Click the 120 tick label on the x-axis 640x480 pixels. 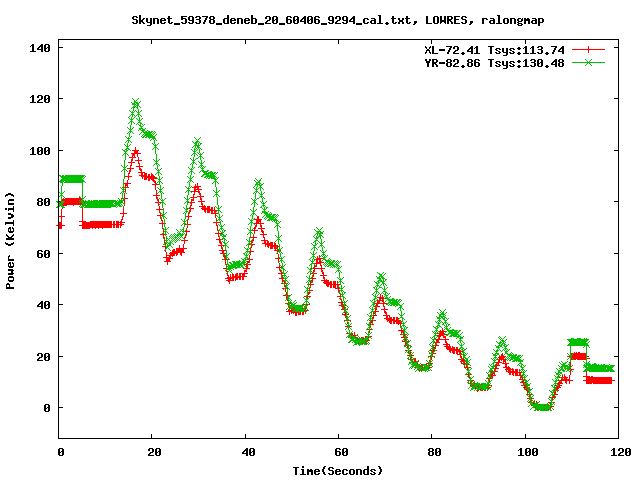point(621,452)
